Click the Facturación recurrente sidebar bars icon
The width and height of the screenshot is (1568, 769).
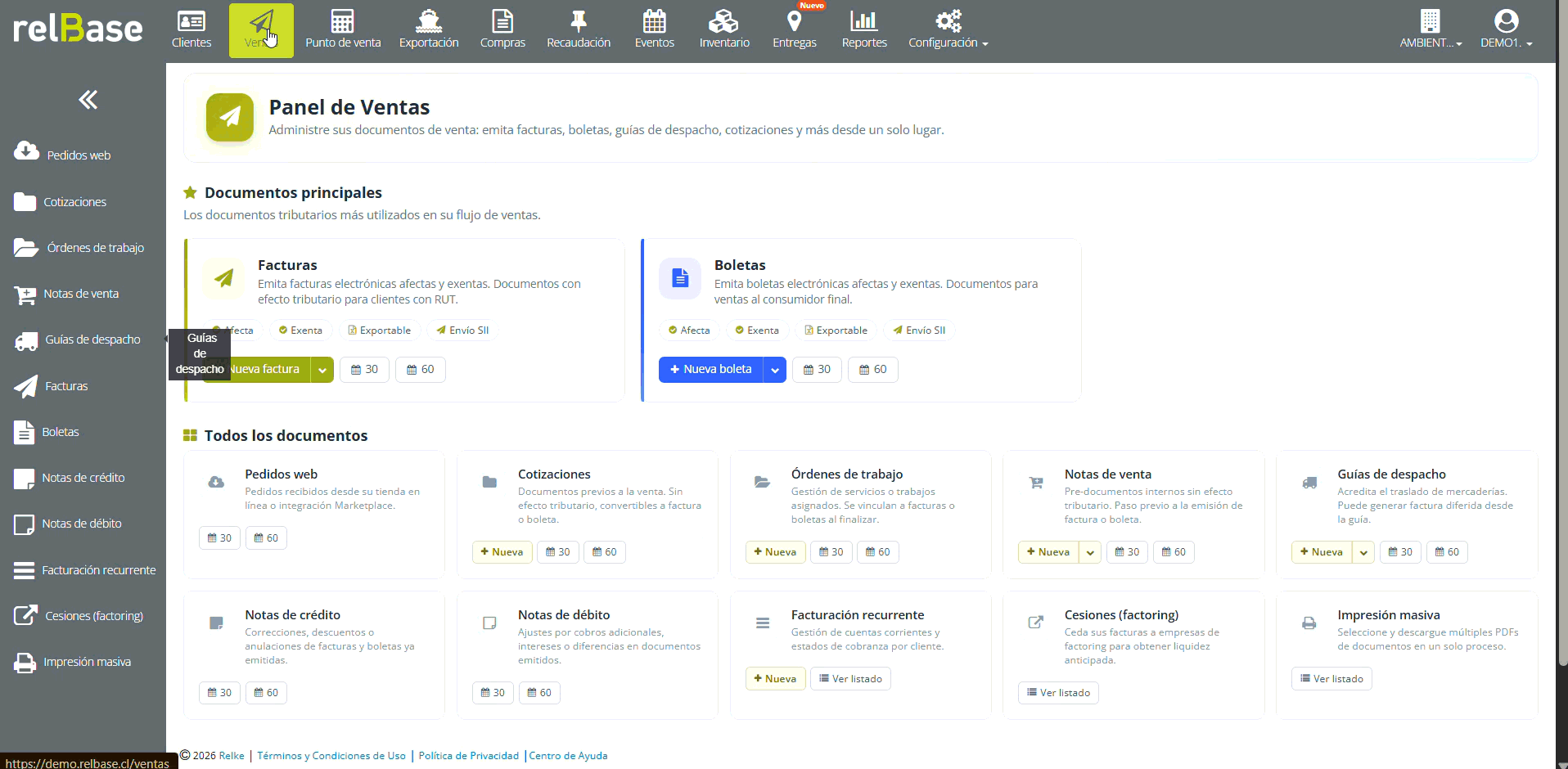(25, 570)
